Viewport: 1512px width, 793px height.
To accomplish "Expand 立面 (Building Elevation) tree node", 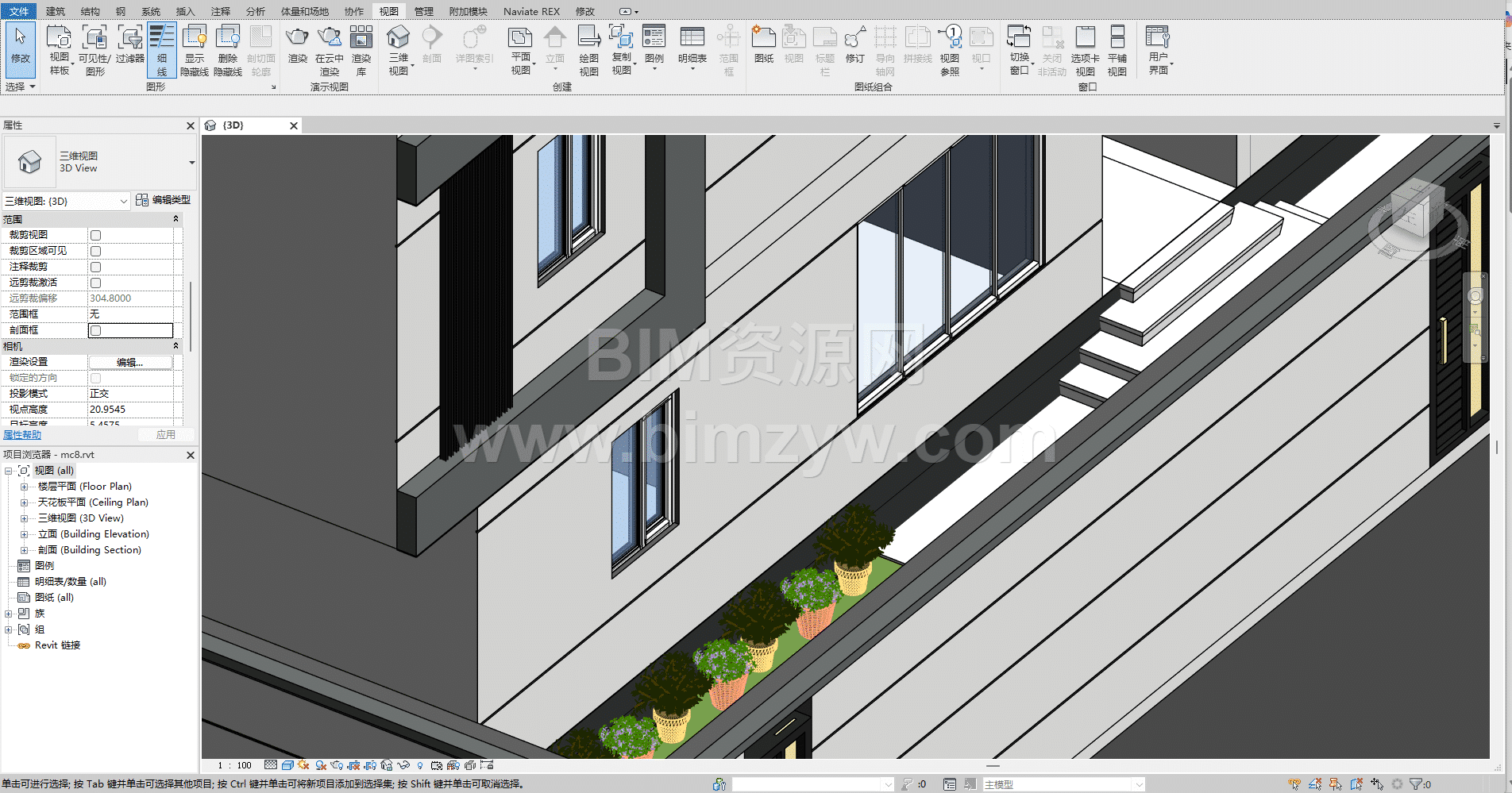I will [24, 534].
